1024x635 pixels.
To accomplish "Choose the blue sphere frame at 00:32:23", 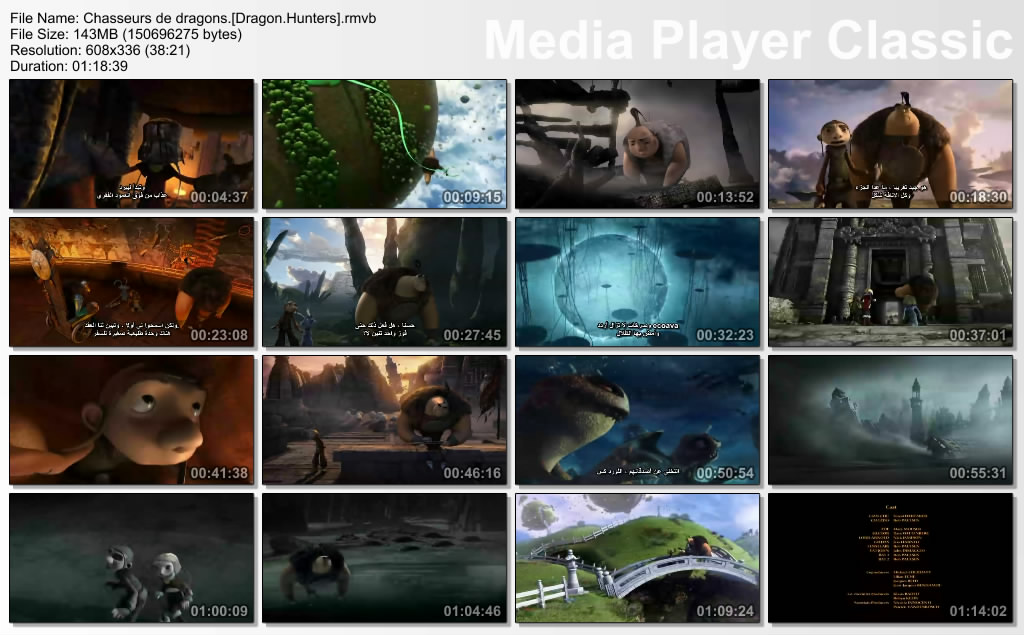I will coord(637,282).
